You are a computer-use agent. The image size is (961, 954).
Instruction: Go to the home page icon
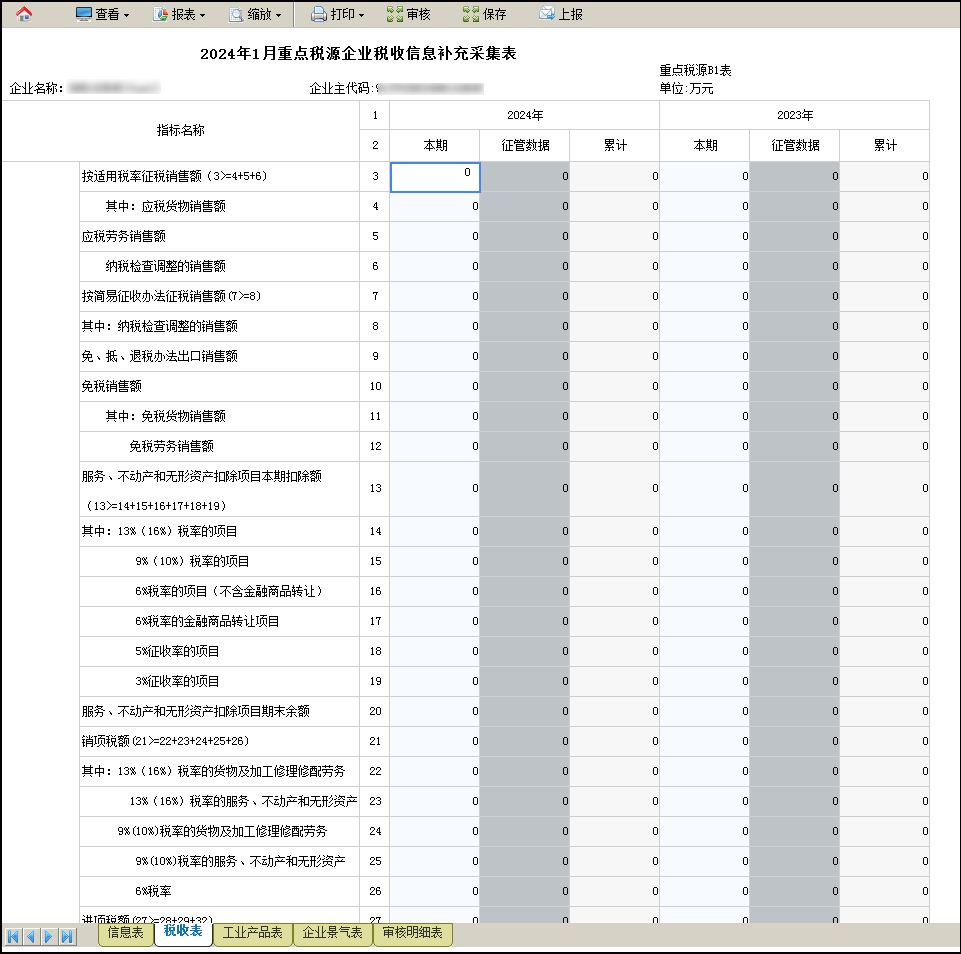coord(24,14)
